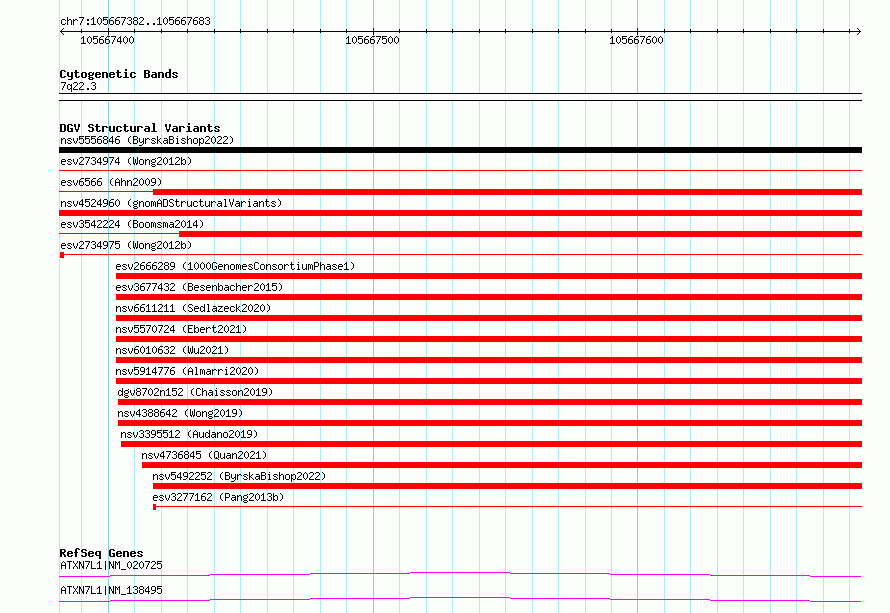Click the red nsv5914776 variant bar
890x613 pixels.
pyautogui.click(x=489, y=381)
